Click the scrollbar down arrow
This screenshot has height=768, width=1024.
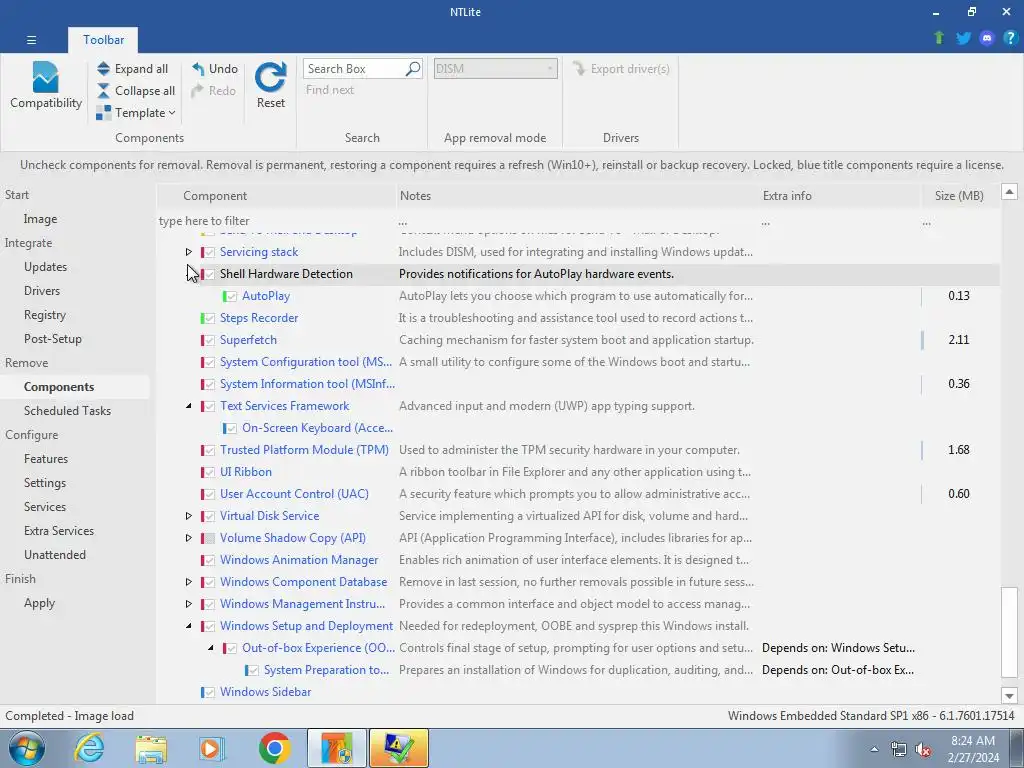click(1010, 696)
